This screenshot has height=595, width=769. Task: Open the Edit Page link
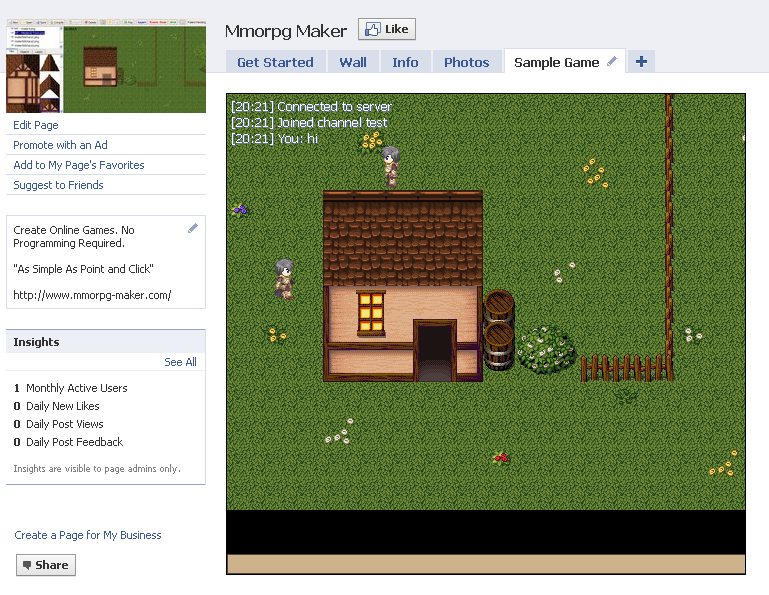[36, 125]
